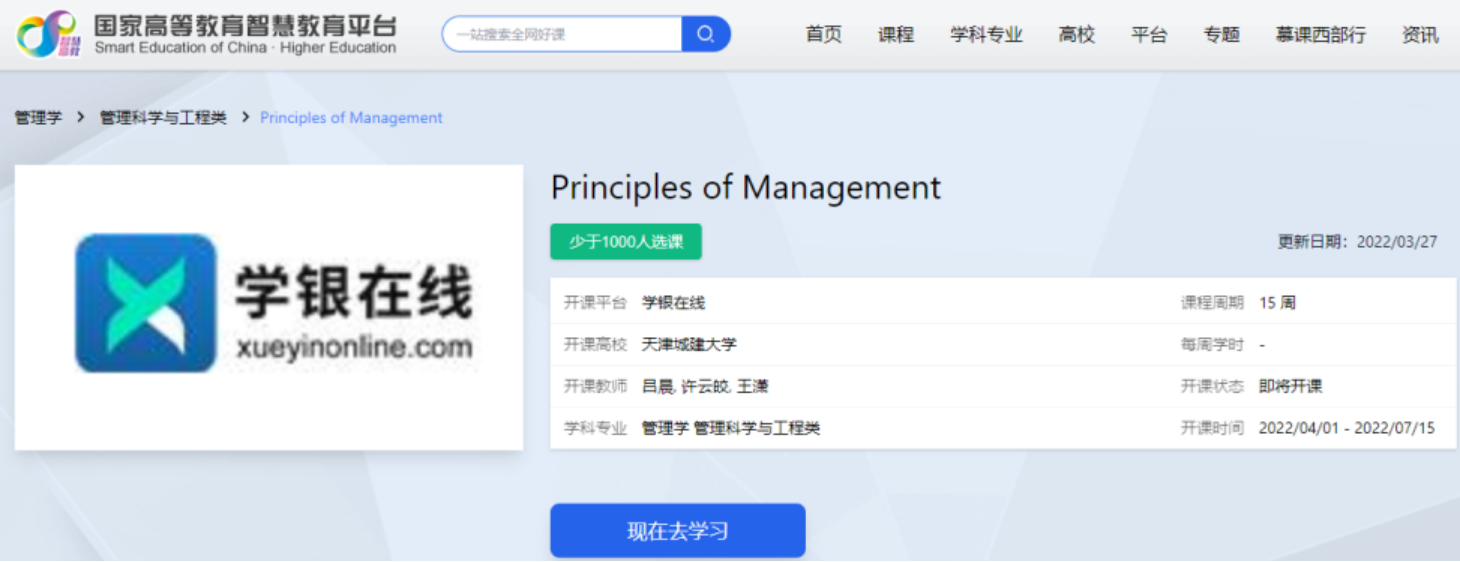Click the magnifier search icon button
1460x562 pixels.
click(x=706, y=34)
